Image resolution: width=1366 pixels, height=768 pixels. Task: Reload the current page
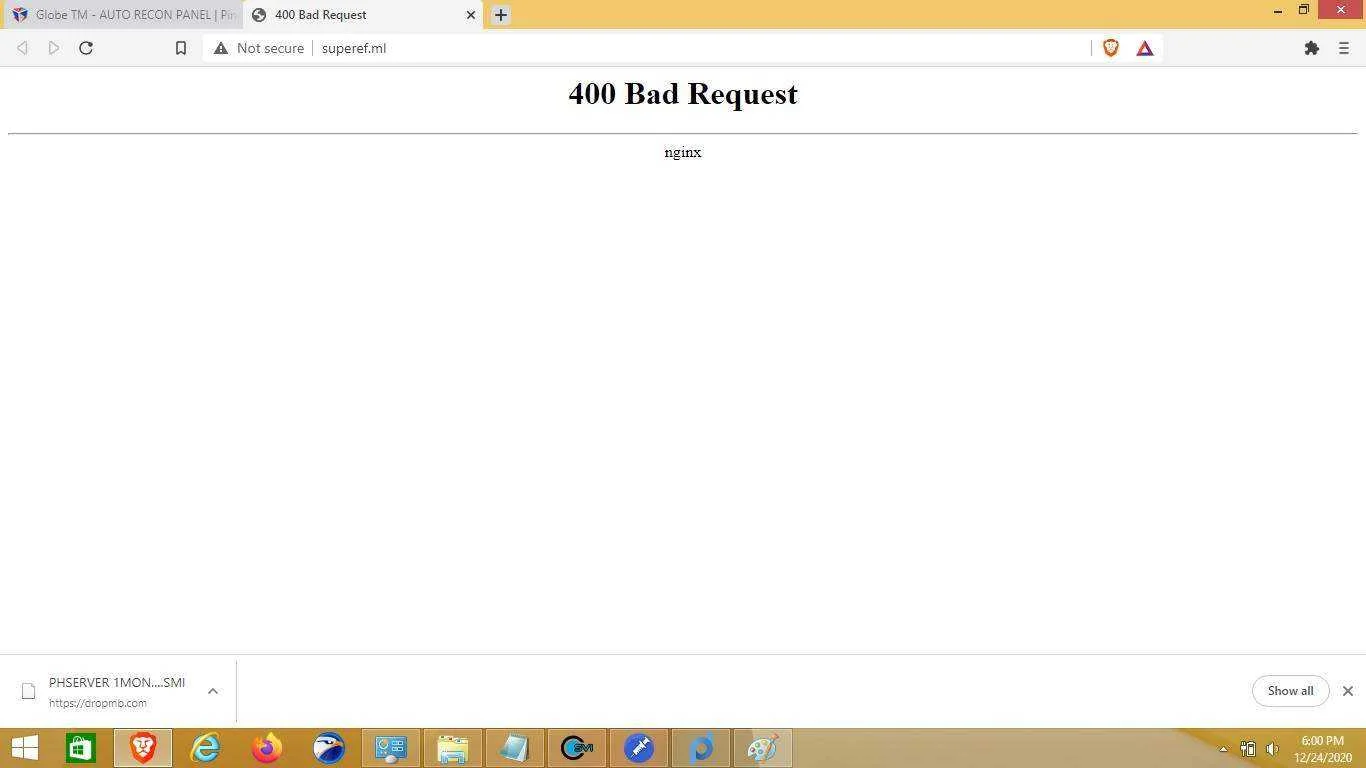[x=86, y=48]
